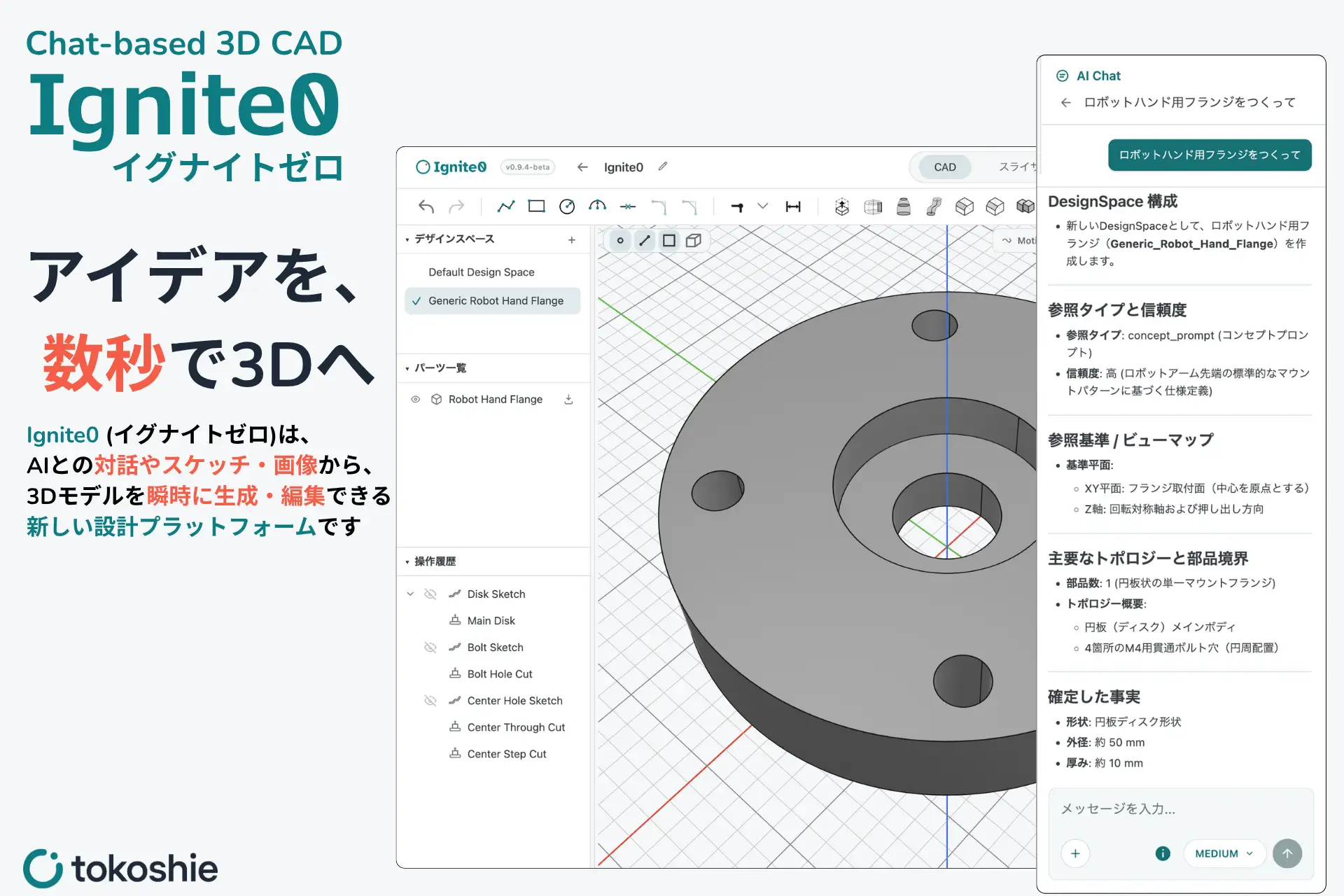
Task: Click the Ignite0 logo in app header
Action: 451,167
